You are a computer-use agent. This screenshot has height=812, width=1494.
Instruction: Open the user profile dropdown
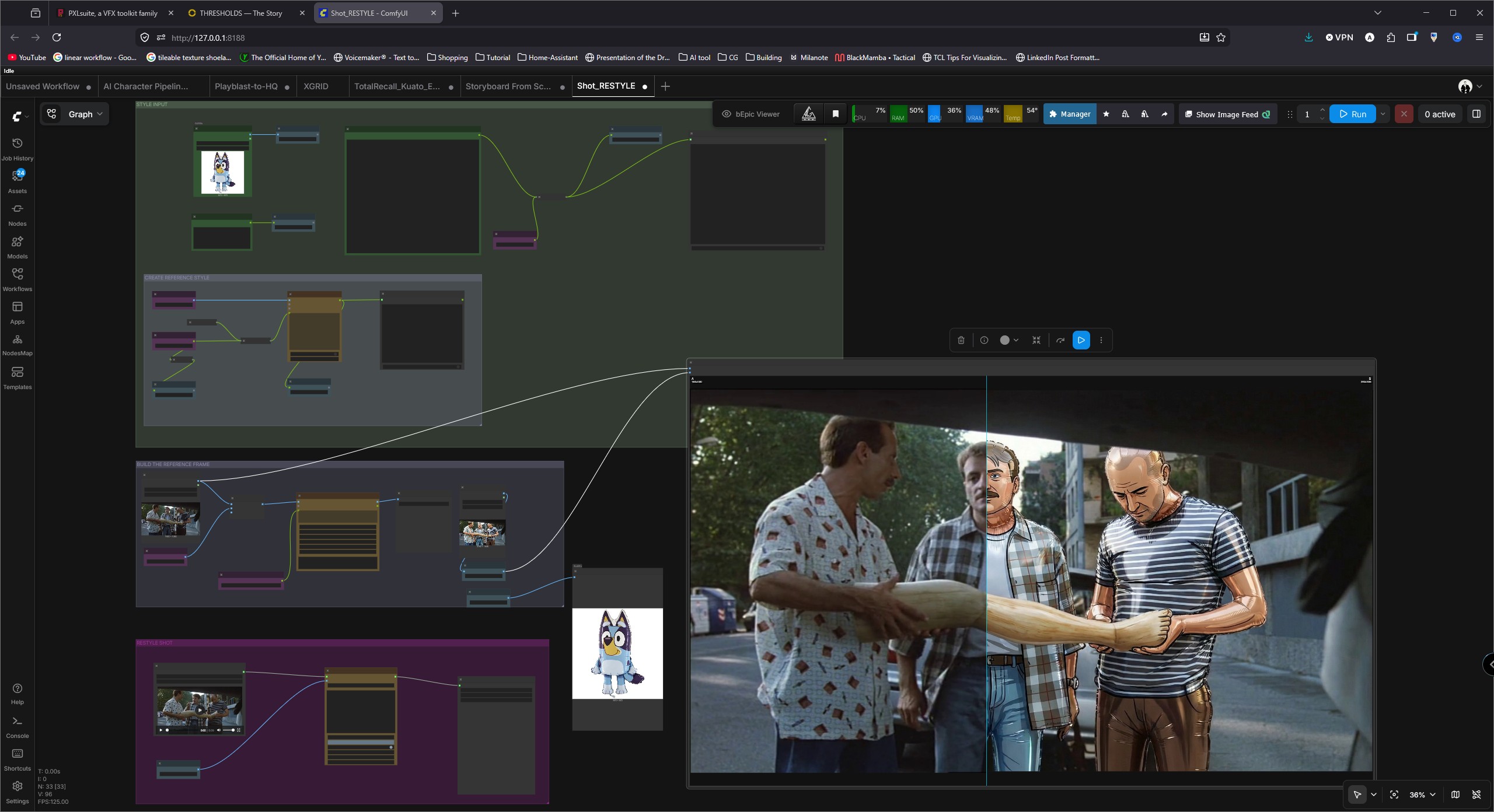[x=1470, y=86]
